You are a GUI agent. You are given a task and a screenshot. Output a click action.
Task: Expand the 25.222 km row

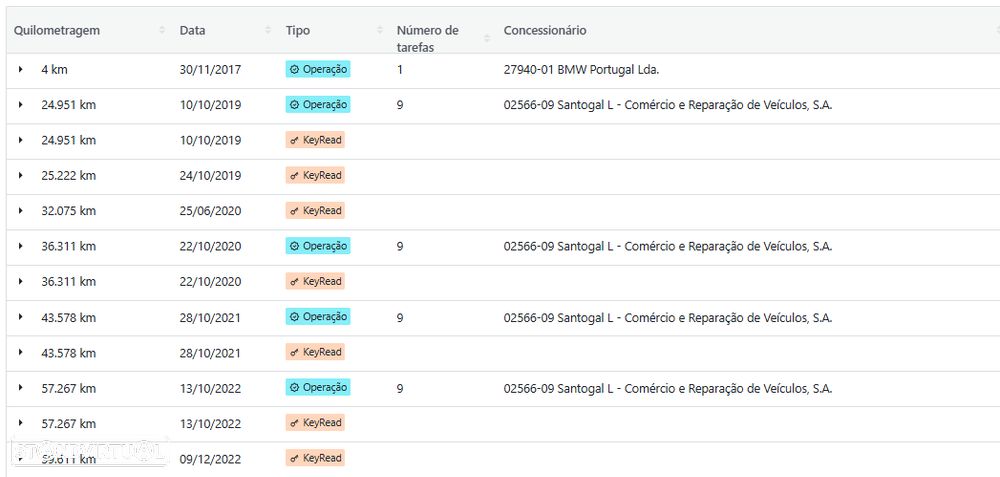click(x=20, y=176)
